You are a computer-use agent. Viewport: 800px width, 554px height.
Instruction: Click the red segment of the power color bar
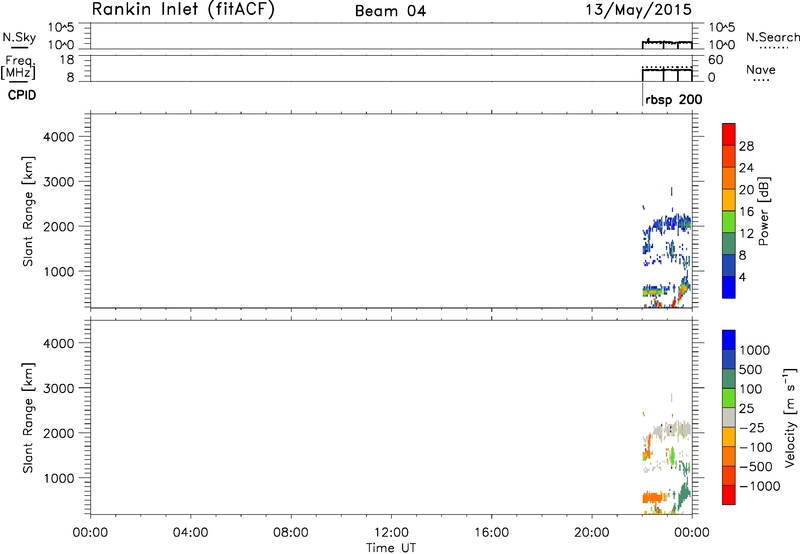(729, 134)
